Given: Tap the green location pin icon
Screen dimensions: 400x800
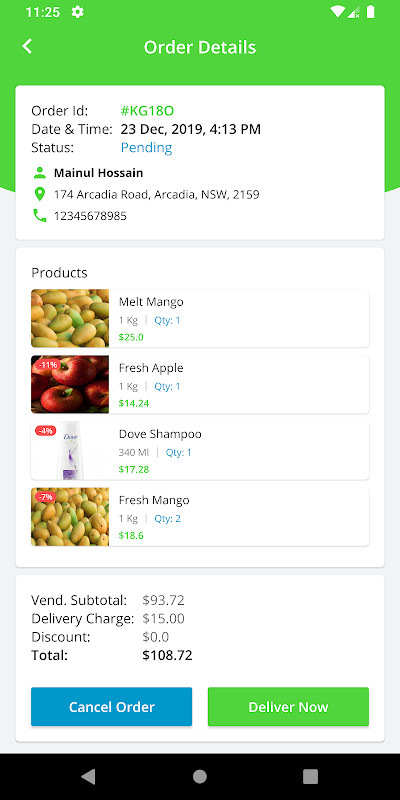Looking at the screenshot, I should [x=39, y=194].
